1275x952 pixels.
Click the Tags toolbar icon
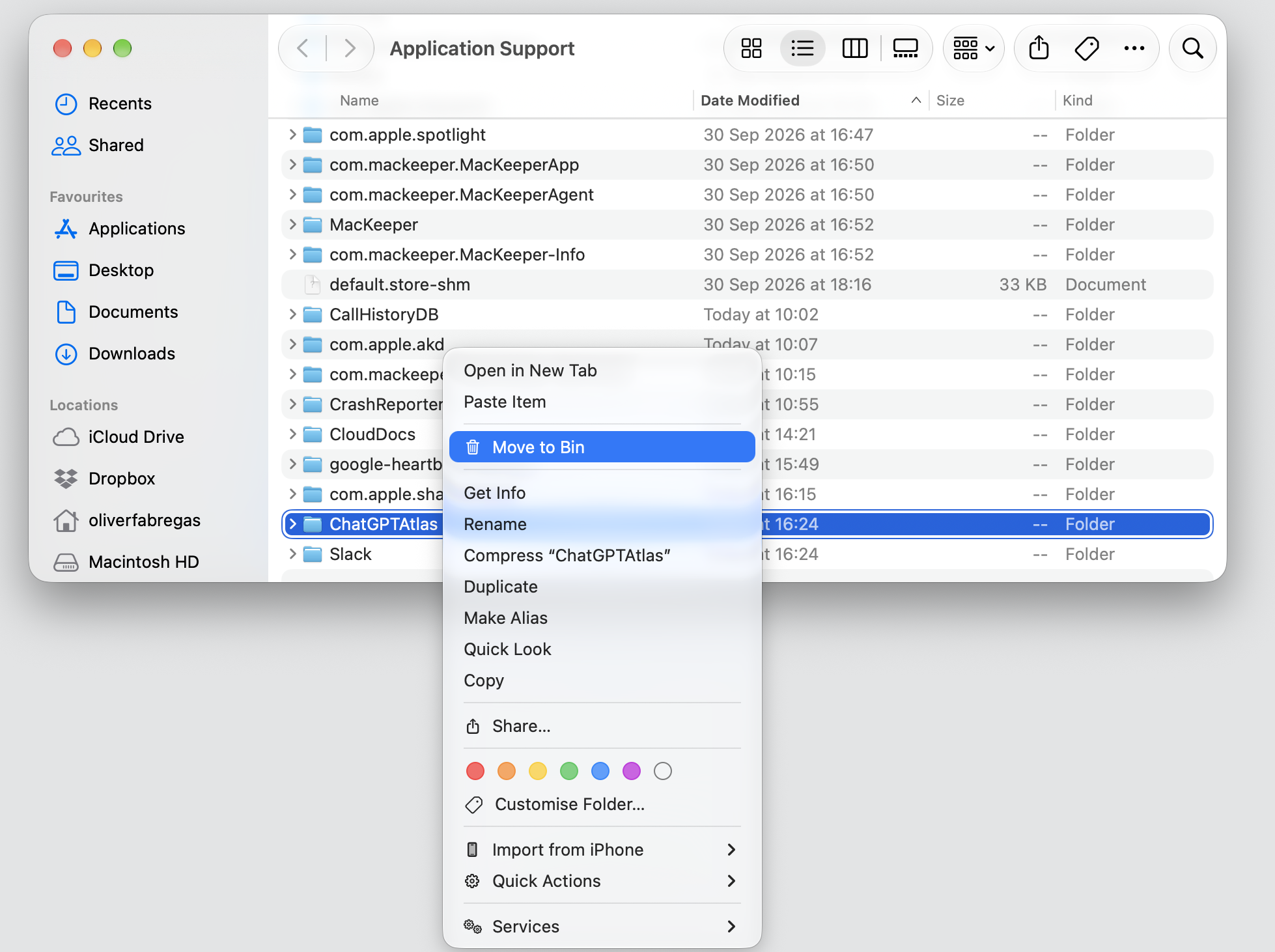1087,48
